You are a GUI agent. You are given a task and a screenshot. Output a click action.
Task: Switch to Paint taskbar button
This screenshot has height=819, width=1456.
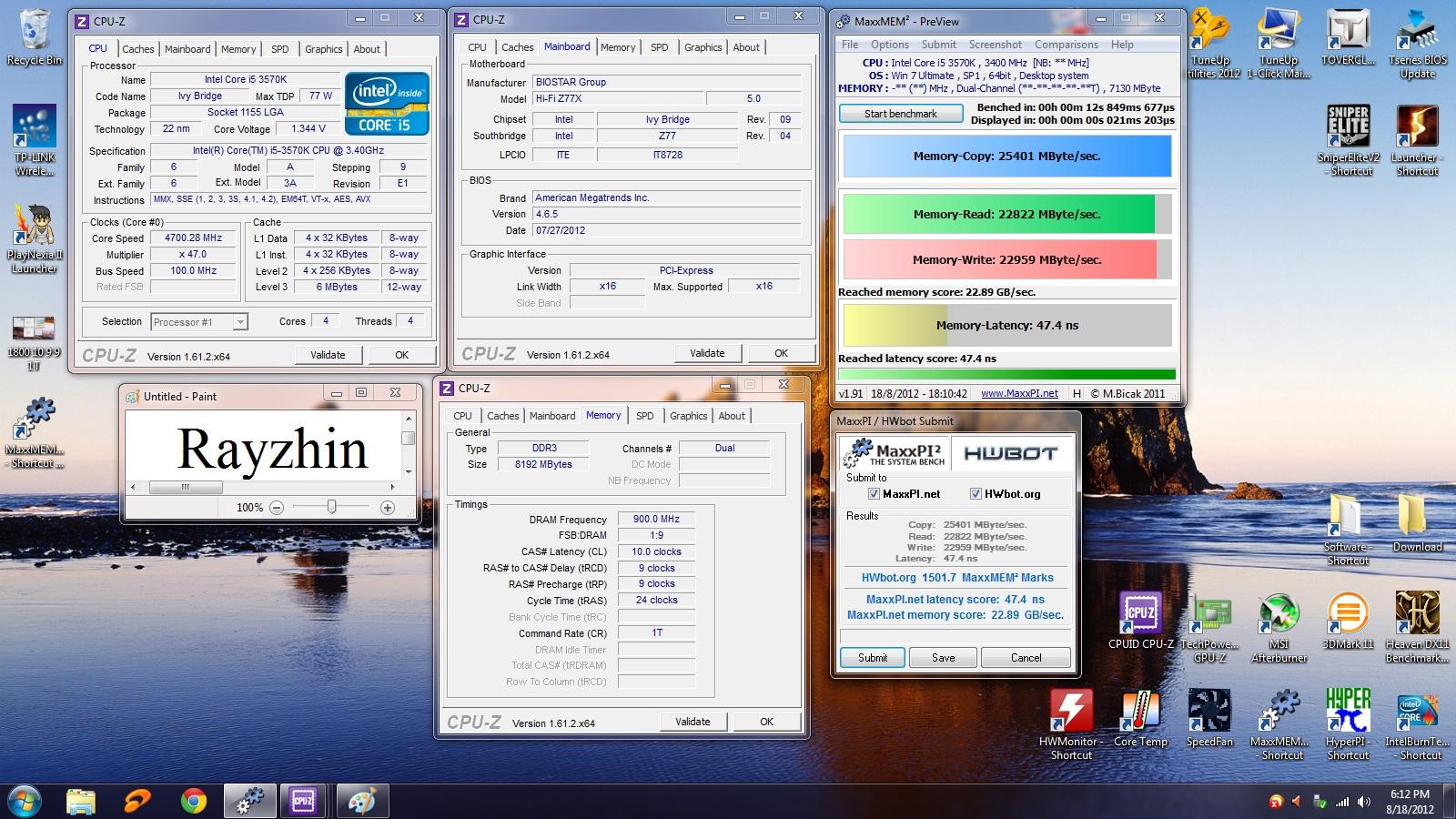(361, 802)
